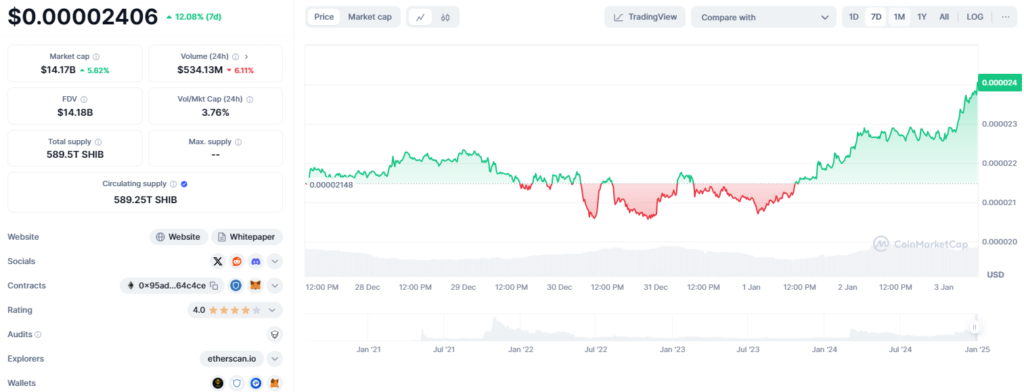Set chart range to All
This screenshot has height=392, width=1024.
tap(944, 17)
